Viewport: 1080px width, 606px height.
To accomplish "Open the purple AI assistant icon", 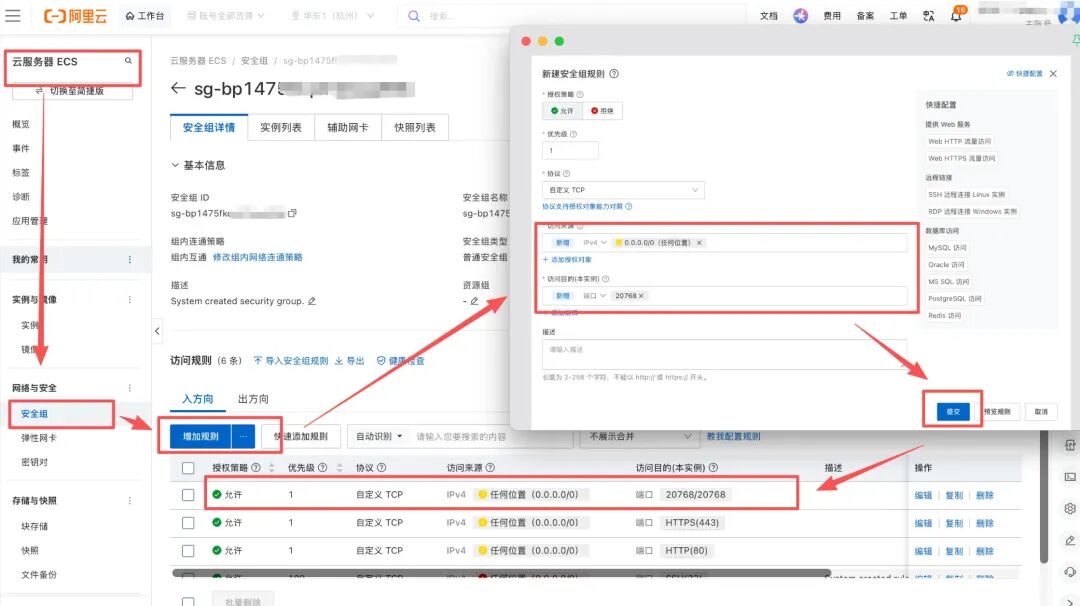I will click(x=800, y=15).
